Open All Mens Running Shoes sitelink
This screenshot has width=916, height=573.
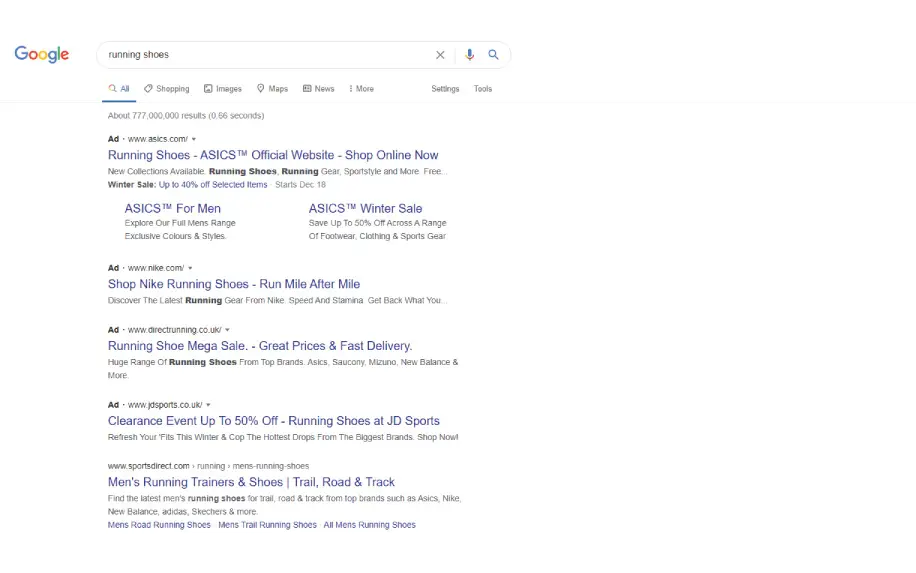tap(369, 525)
